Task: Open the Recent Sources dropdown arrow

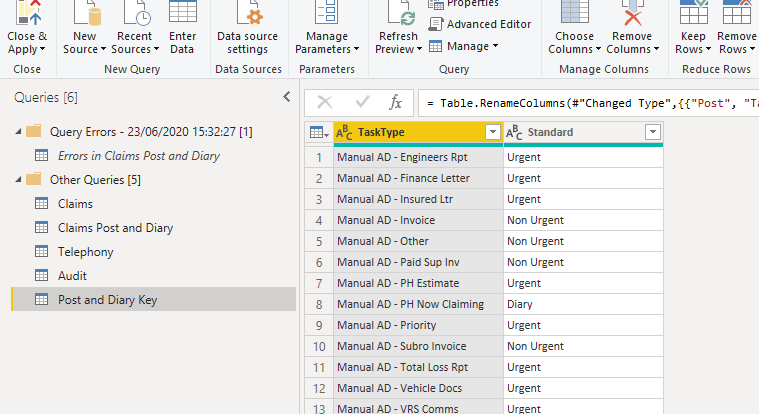Action: click(x=156, y=49)
